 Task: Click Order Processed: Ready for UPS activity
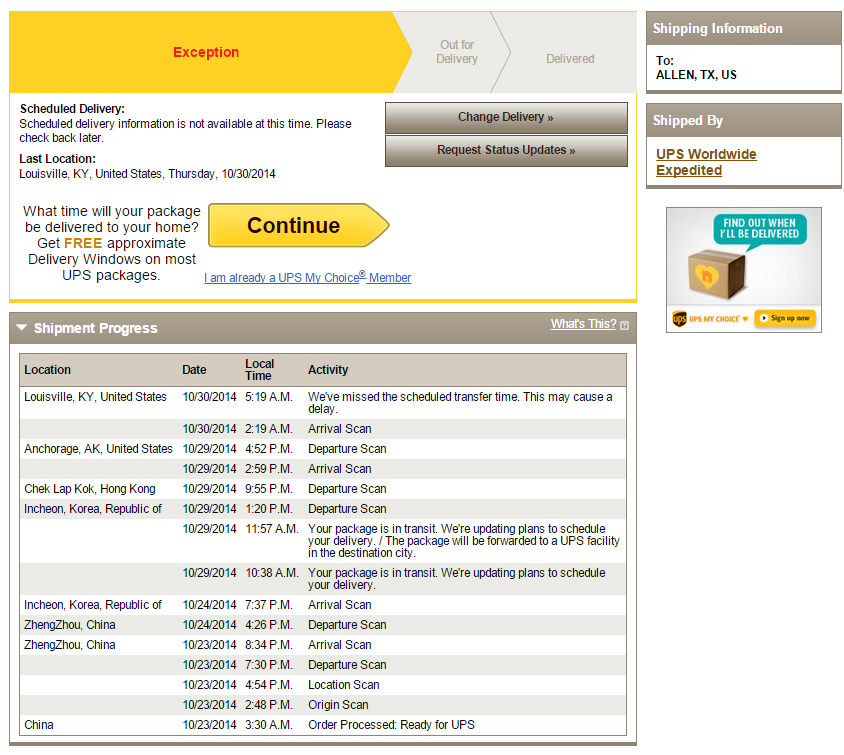click(391, 725)
